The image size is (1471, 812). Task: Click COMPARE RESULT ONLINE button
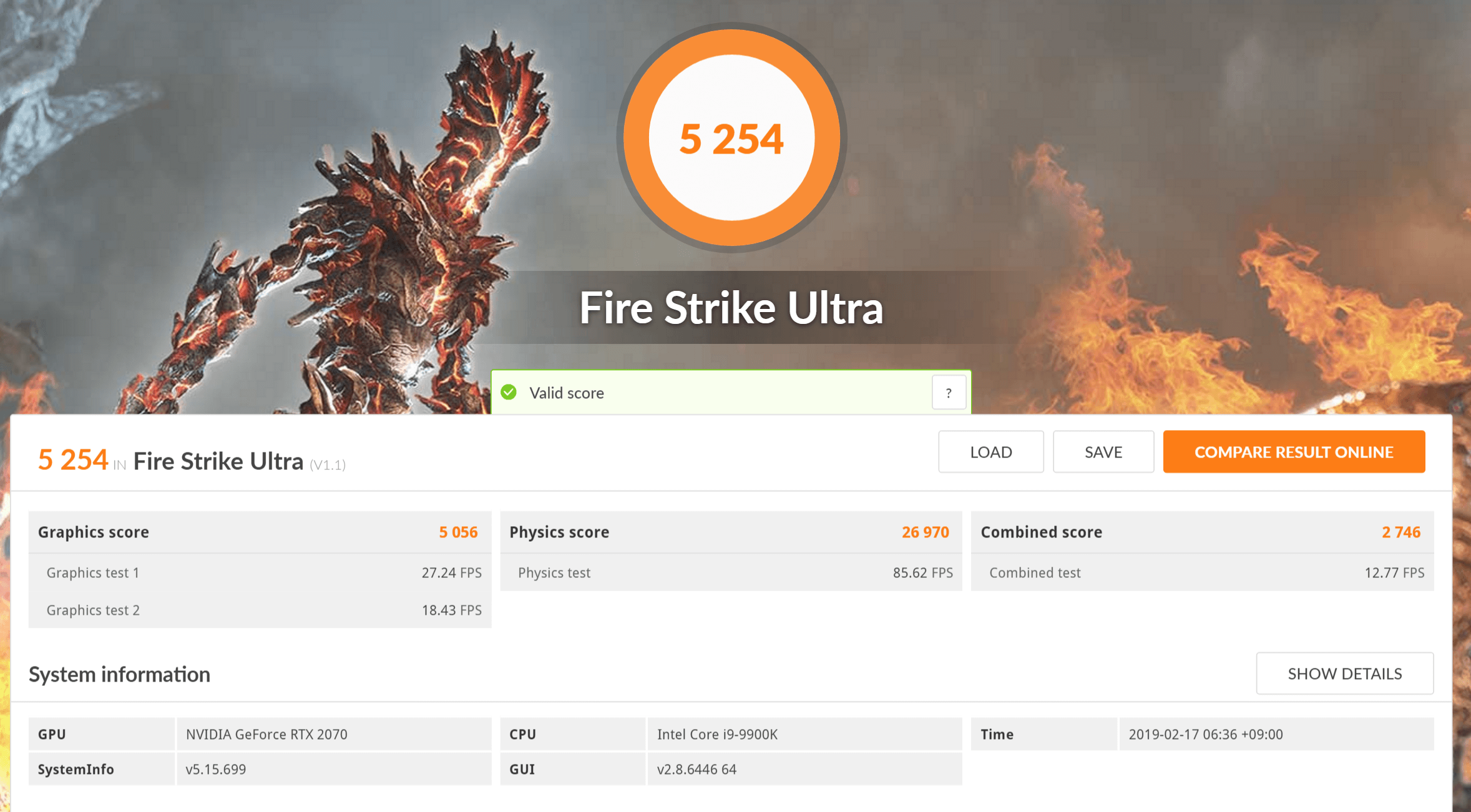(x=1294, y=452)
